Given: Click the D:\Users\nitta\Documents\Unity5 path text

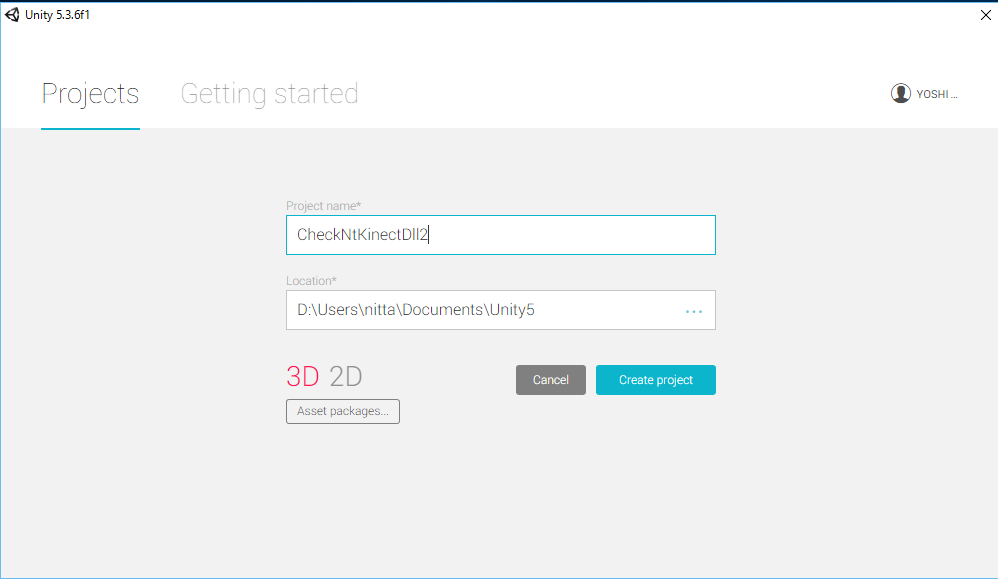Looking at the screenshot, I should coord(415,310).
